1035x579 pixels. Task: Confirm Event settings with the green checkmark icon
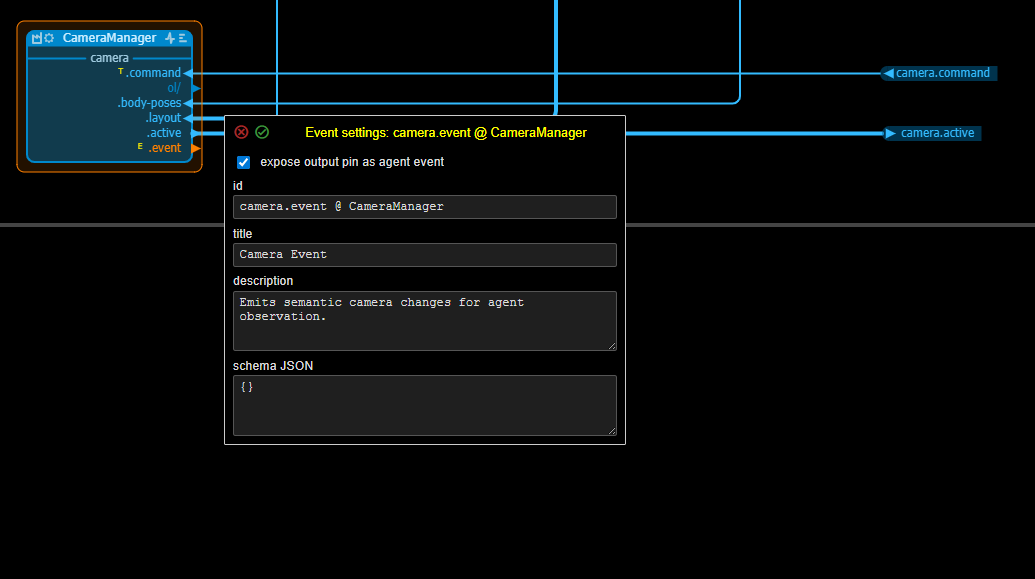[x=262, y=132]
